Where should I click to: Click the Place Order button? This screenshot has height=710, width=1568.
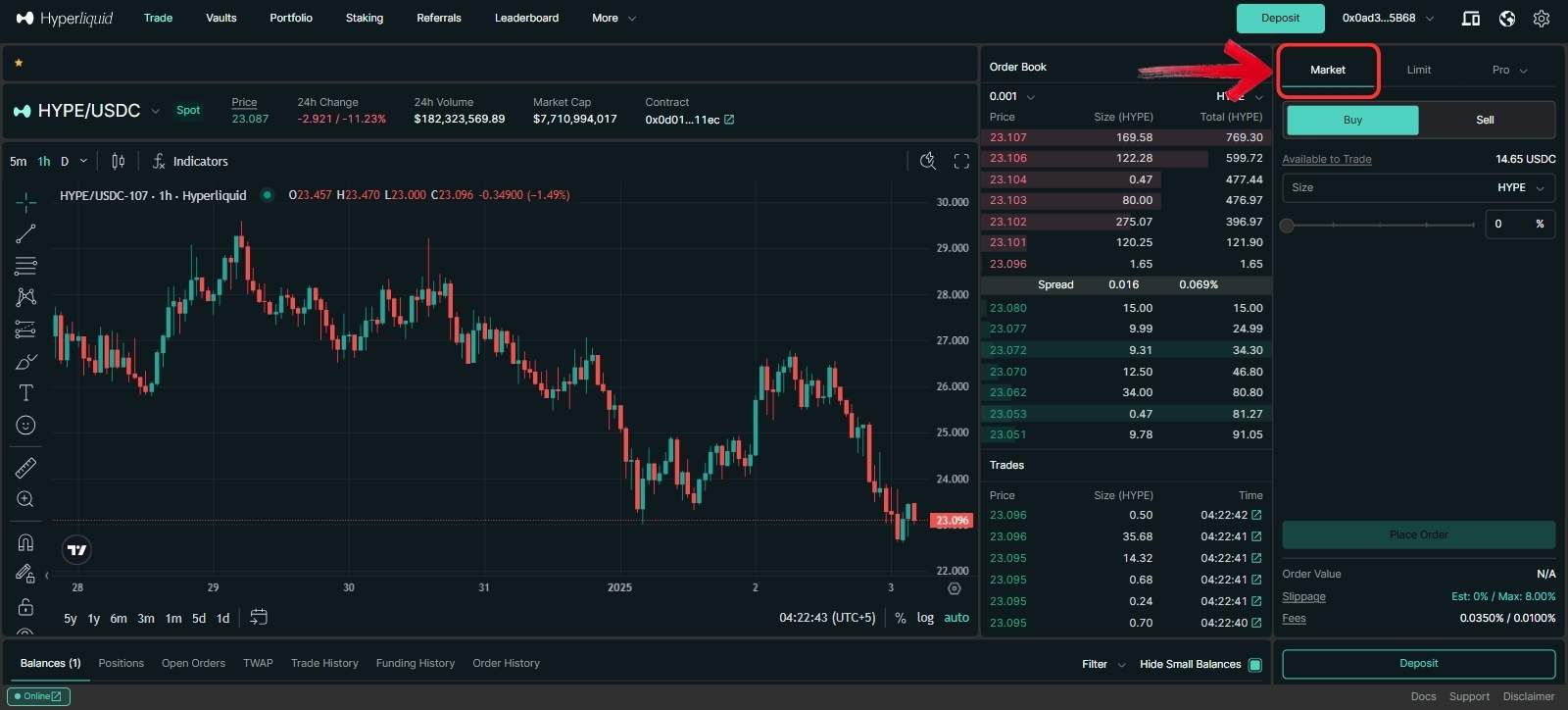(x=1419, y=534)
